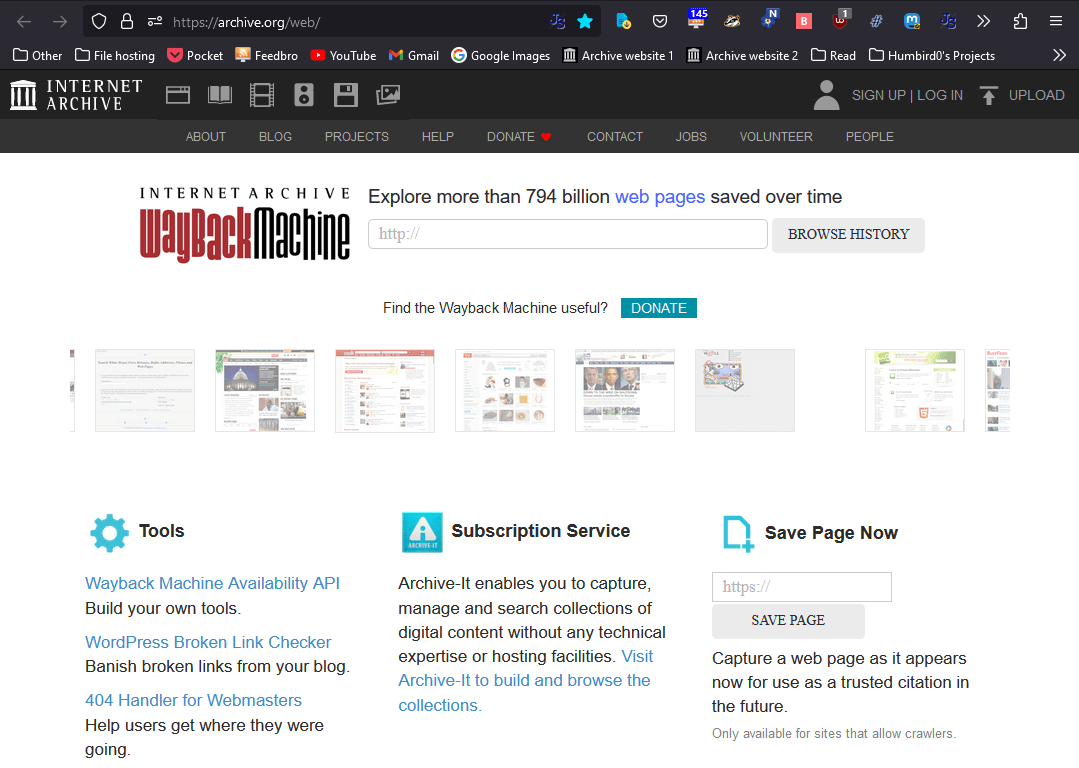Screen dimensions: 1079x768
Task: Open the Other bookmarks folder
Action: tap(37, 55)
